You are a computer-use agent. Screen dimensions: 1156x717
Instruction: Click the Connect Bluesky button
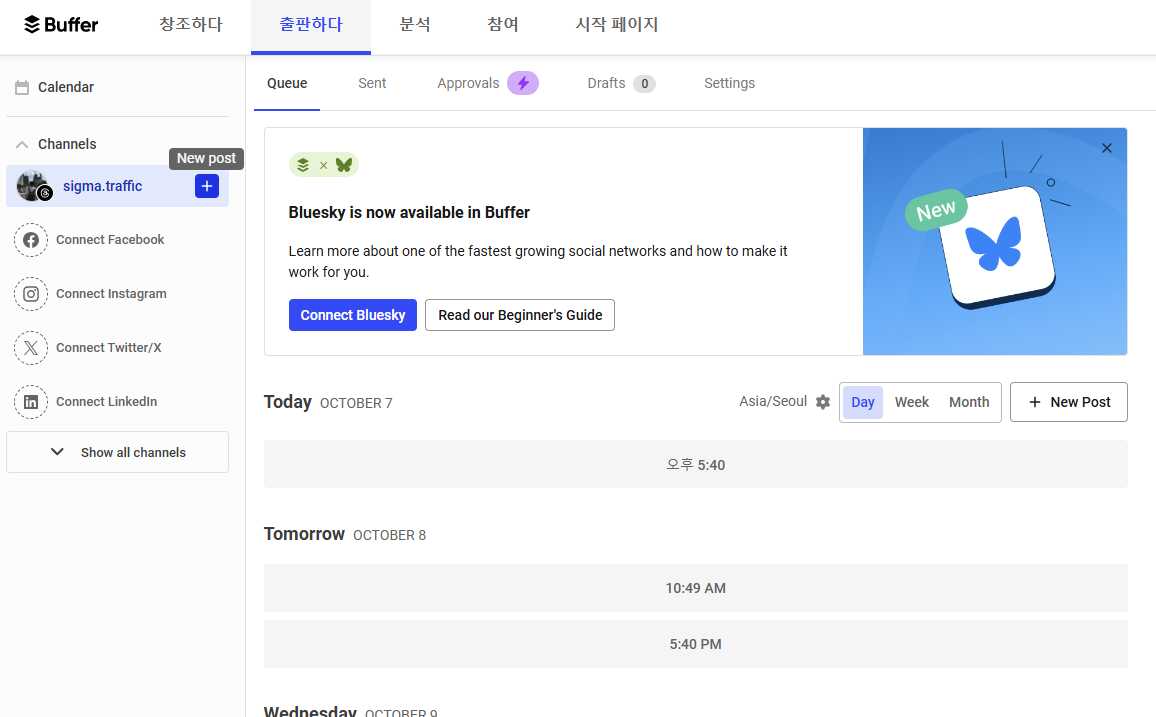point(352,315)
